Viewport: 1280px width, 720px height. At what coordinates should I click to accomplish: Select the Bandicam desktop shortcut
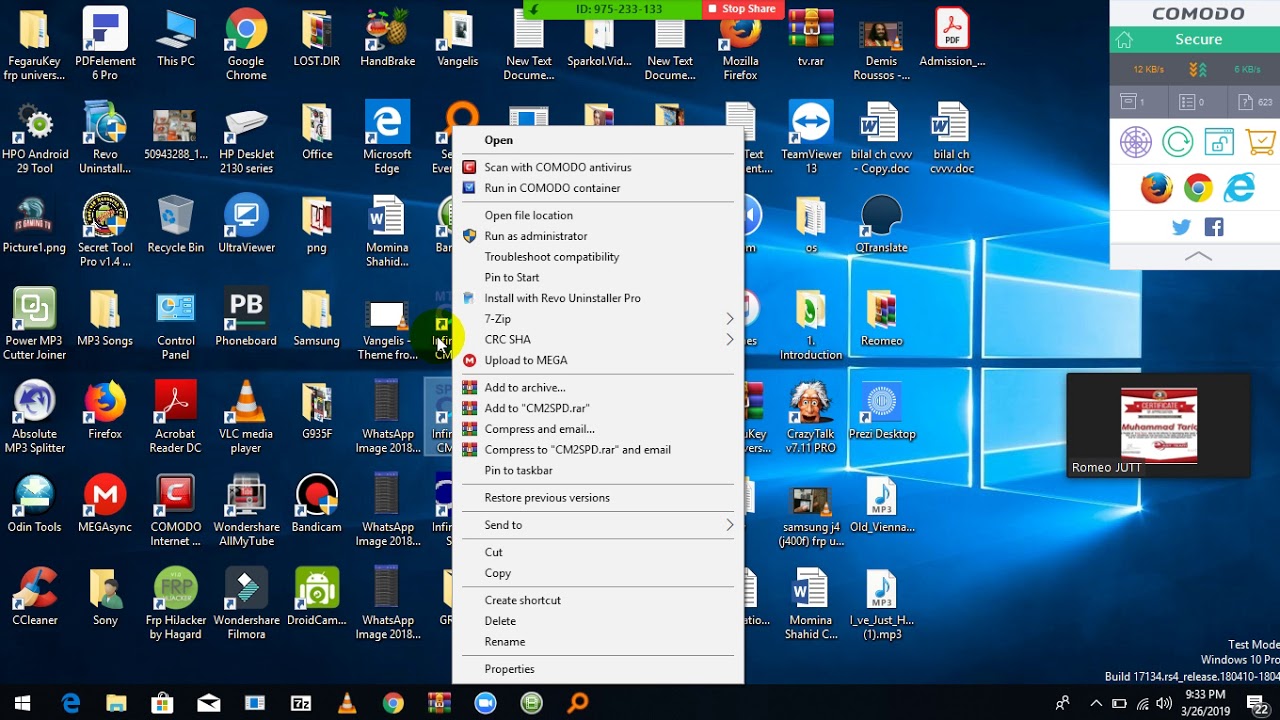317,503
